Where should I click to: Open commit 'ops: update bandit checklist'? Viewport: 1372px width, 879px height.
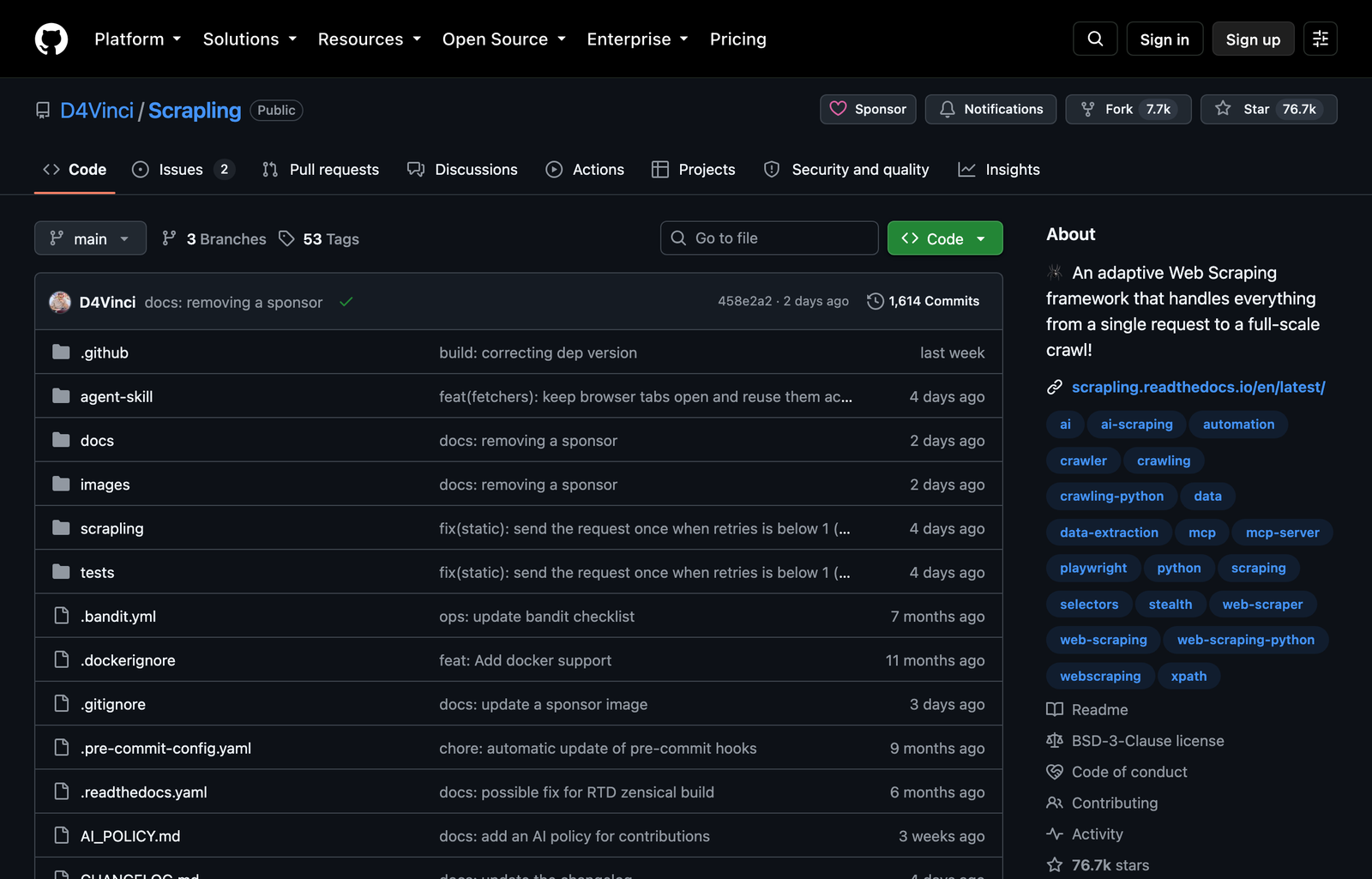click(537, 616)
